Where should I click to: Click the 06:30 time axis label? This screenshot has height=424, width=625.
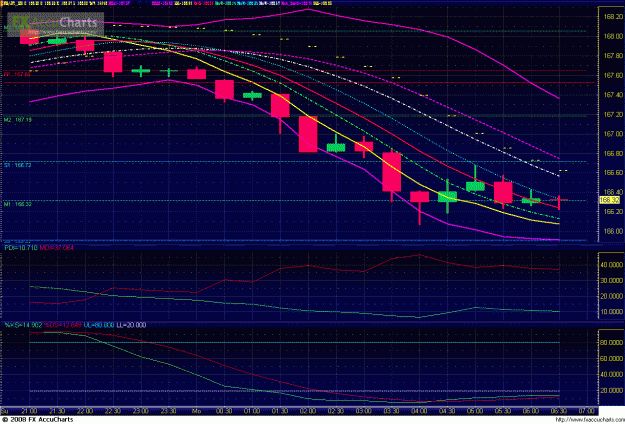[559, 411]
